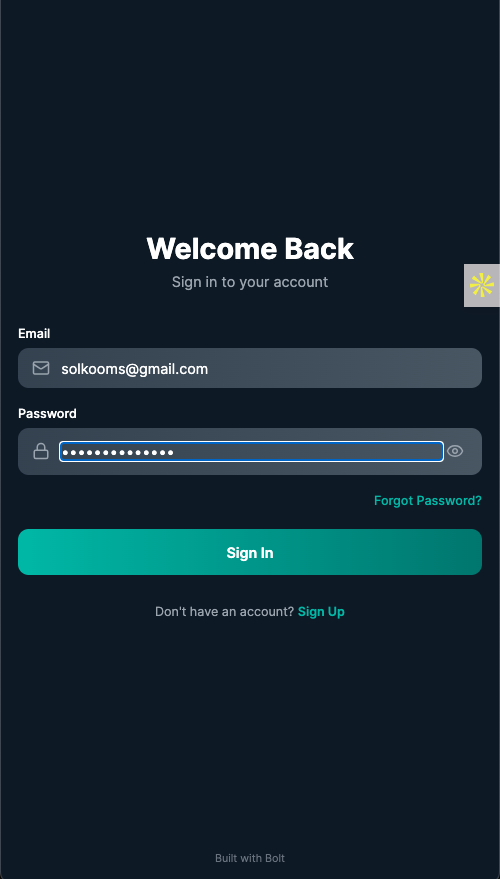Click the Don't have an account? text
Screen dimensions: 500x879
point(224,612)
